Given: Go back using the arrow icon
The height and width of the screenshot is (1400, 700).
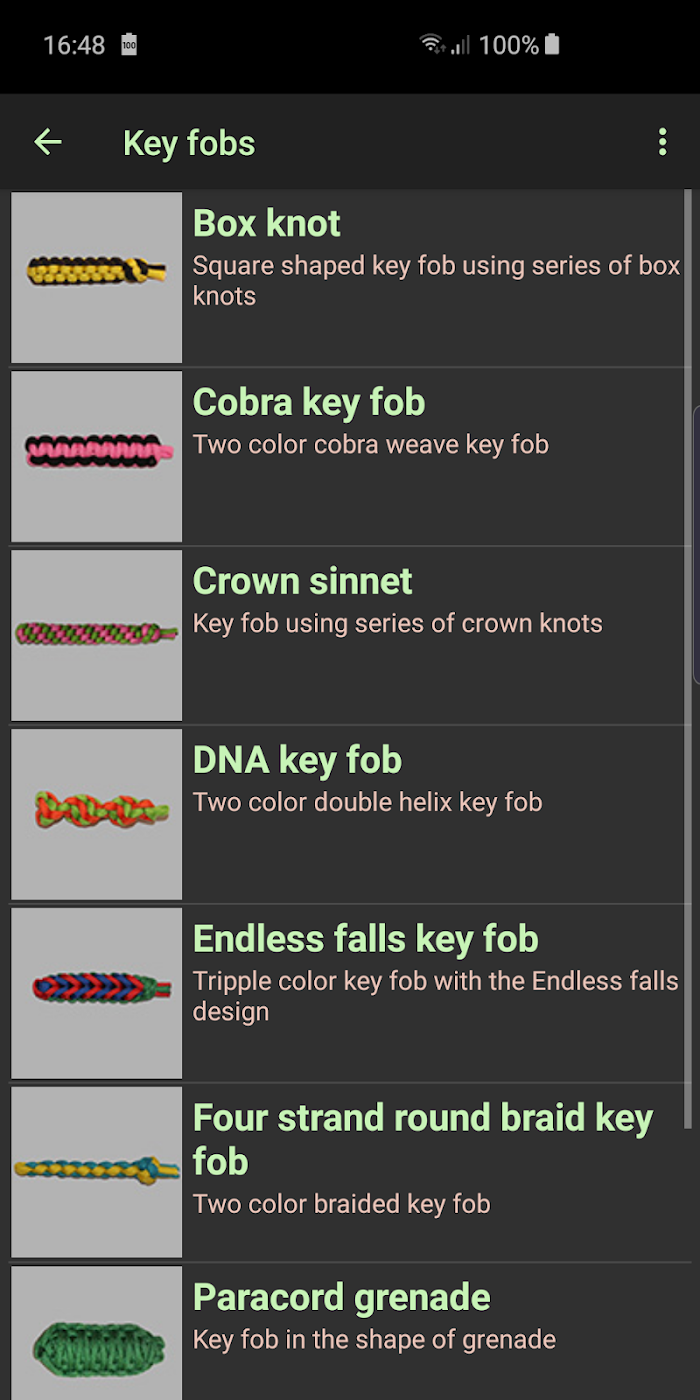Looking at the screenshot, I should (48, 142).
